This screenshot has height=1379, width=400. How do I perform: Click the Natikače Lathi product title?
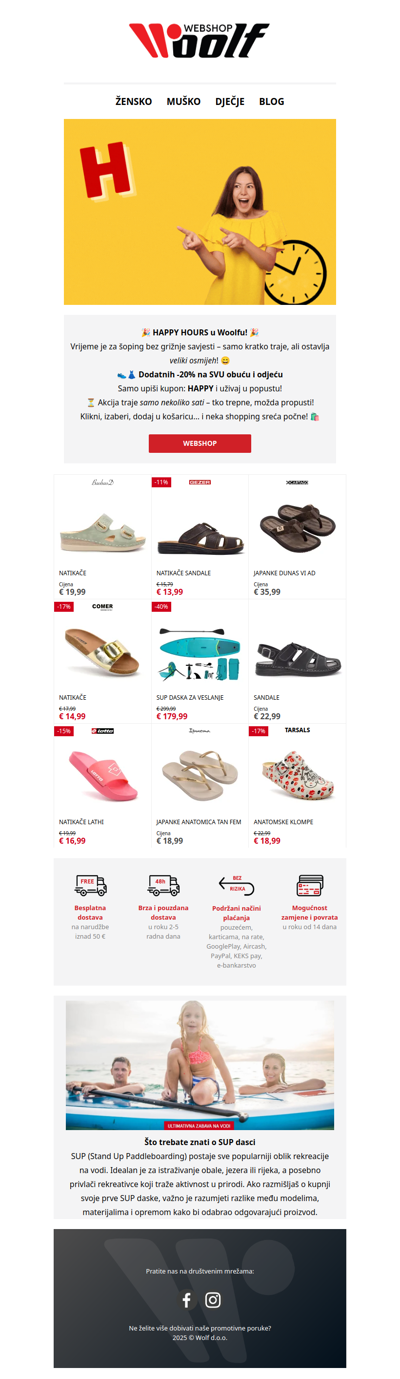(x=80, y=822)
